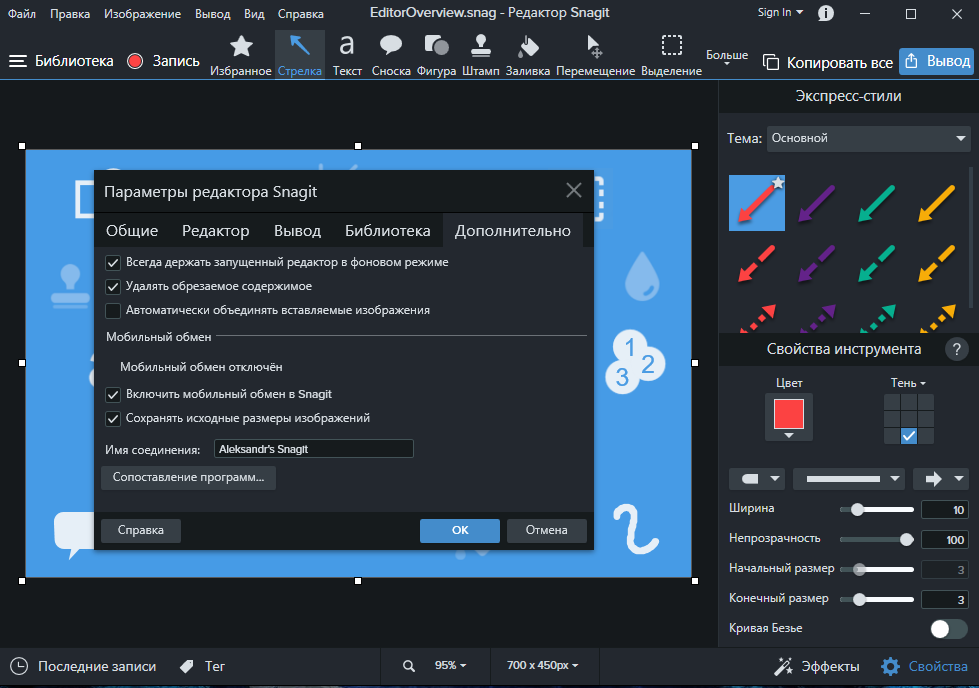
Task: Click the Отмена button
Action: coord(546,531)
